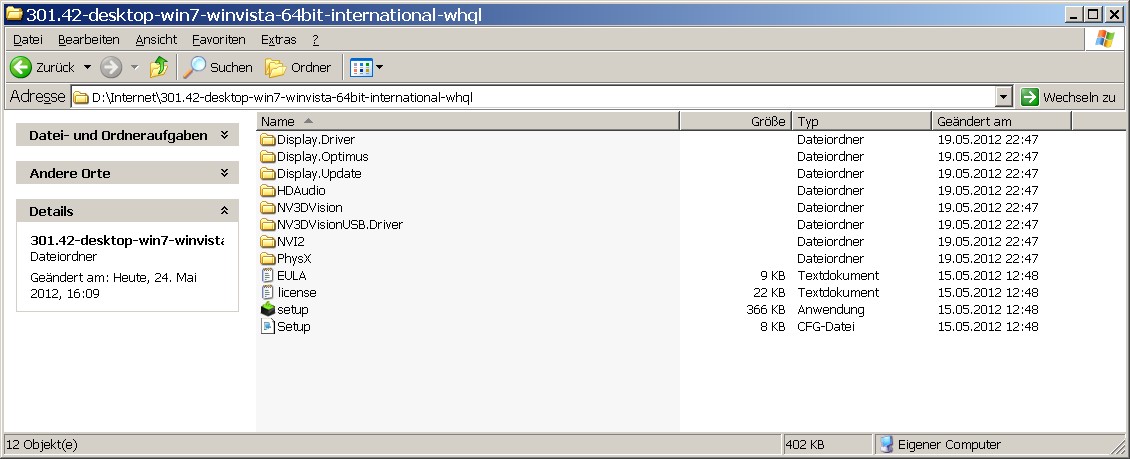Click the Windows flag logo
Screen dimensions: 1130x459
[x=1105, y=39]
